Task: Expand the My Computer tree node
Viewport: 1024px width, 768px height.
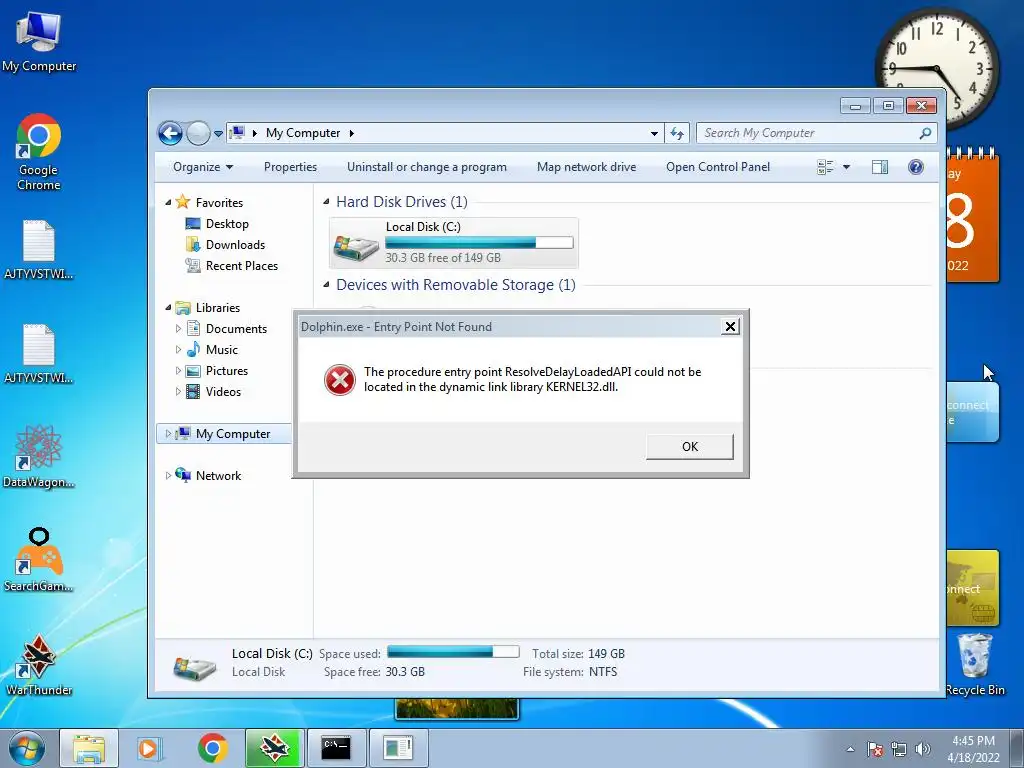Action: (x=168, y=434)
